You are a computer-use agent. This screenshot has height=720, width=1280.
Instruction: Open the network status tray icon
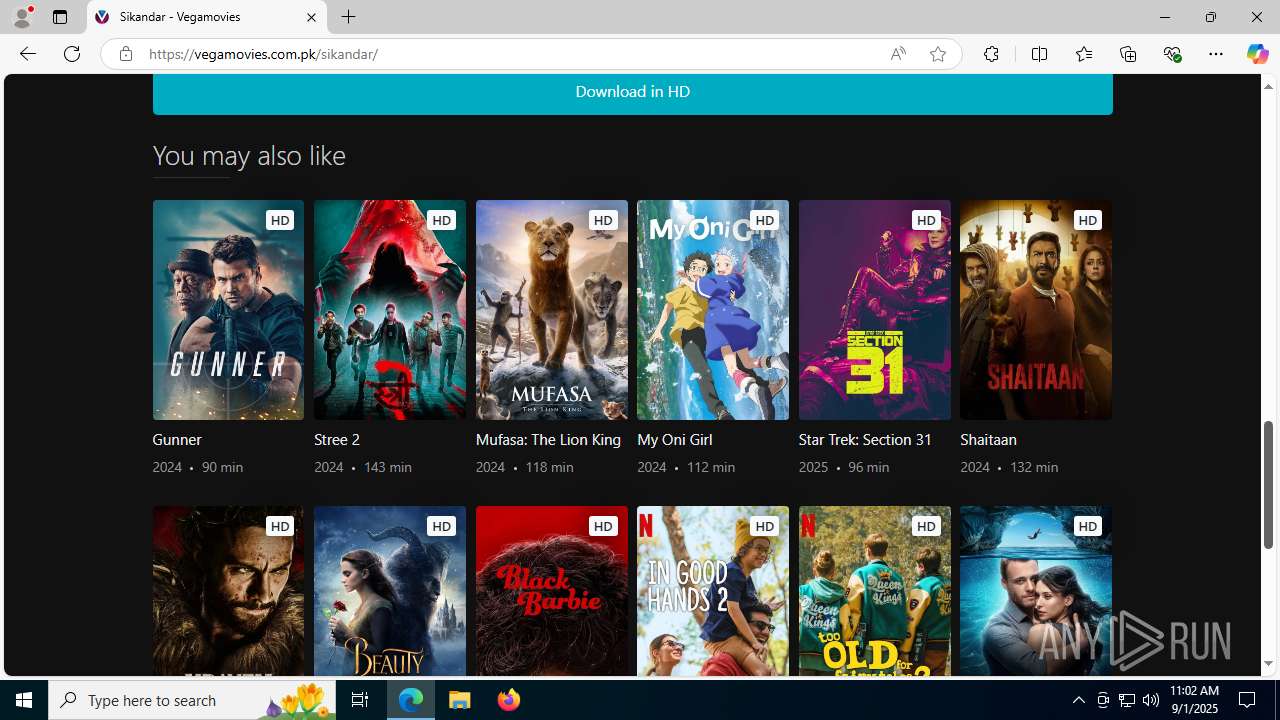tap(1127, 700)
